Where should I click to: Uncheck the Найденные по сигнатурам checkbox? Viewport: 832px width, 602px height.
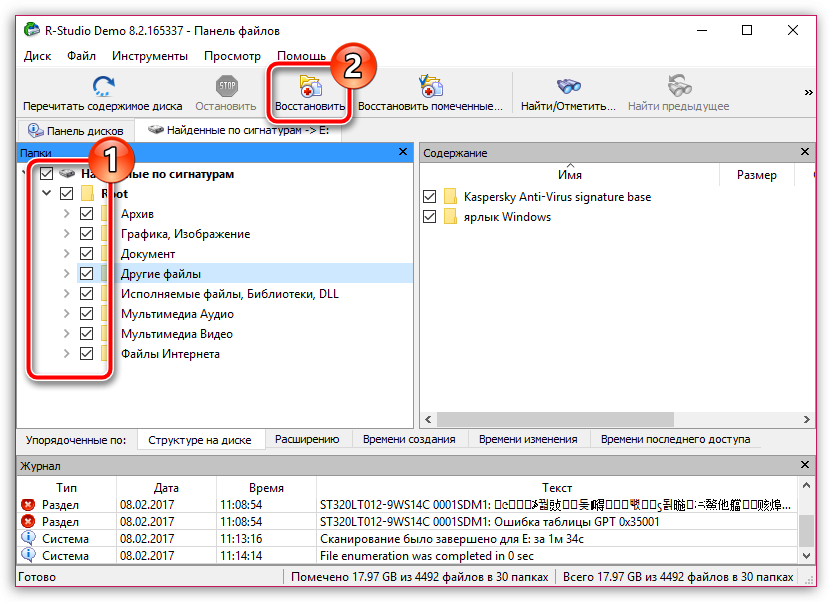click(x=47, y=173)
